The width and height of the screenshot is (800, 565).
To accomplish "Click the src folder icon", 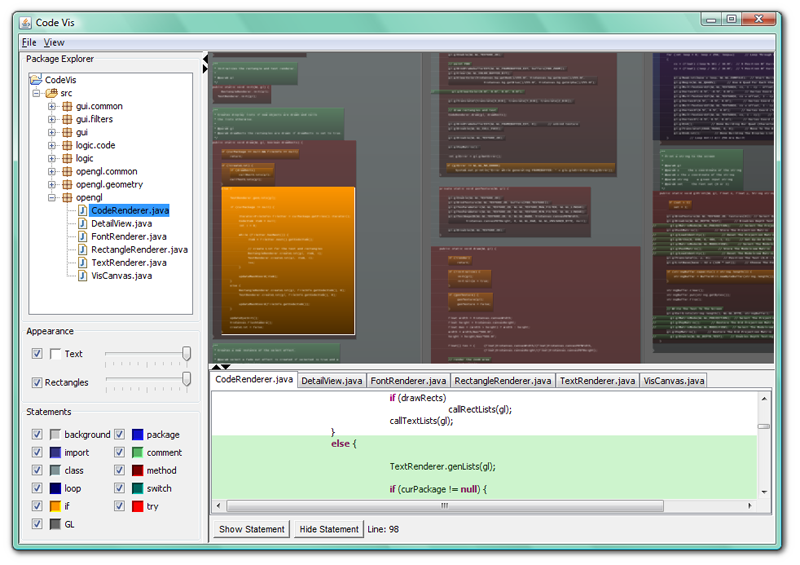I will click(52, 93).
